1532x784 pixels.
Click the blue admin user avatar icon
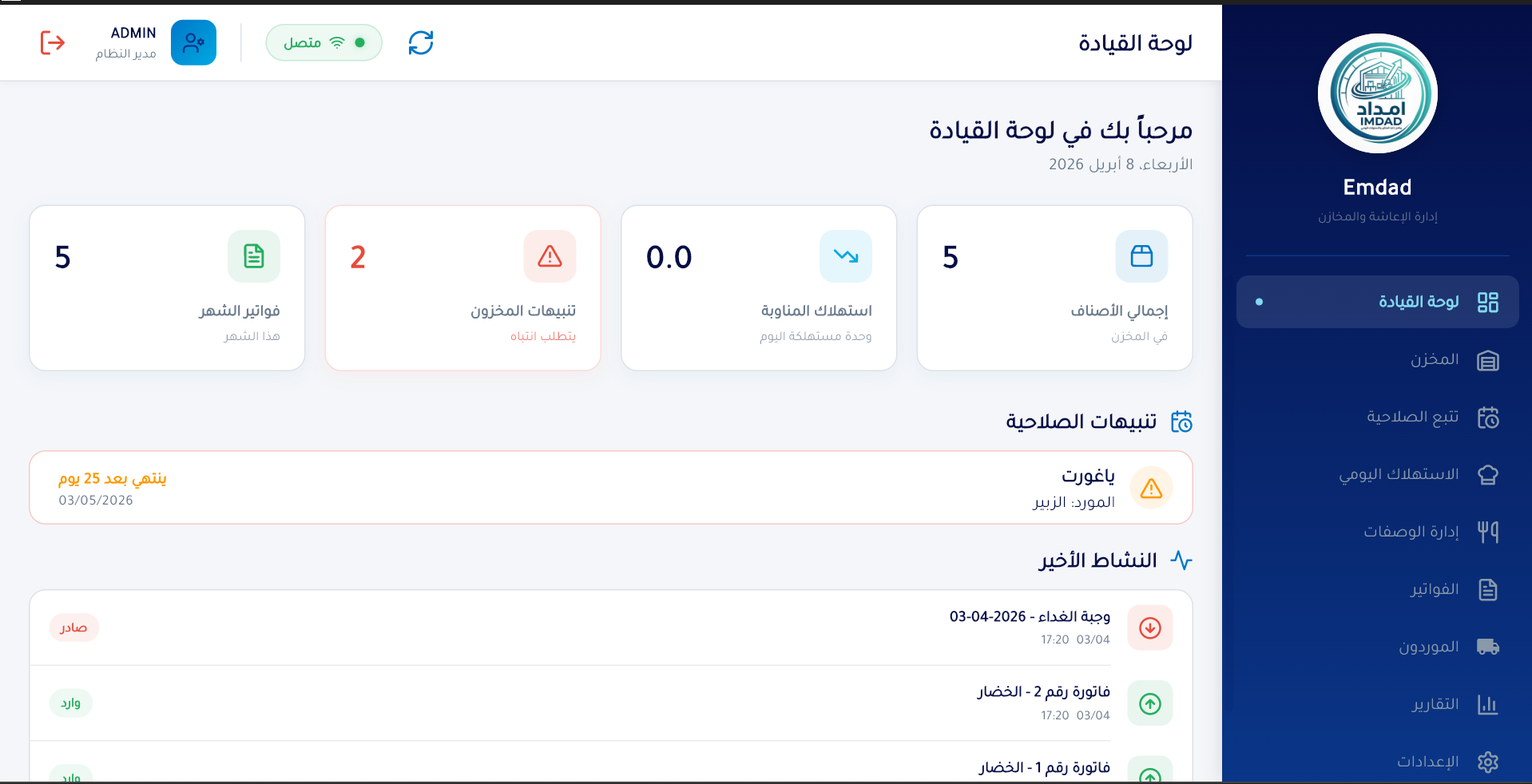pos(193,42)
